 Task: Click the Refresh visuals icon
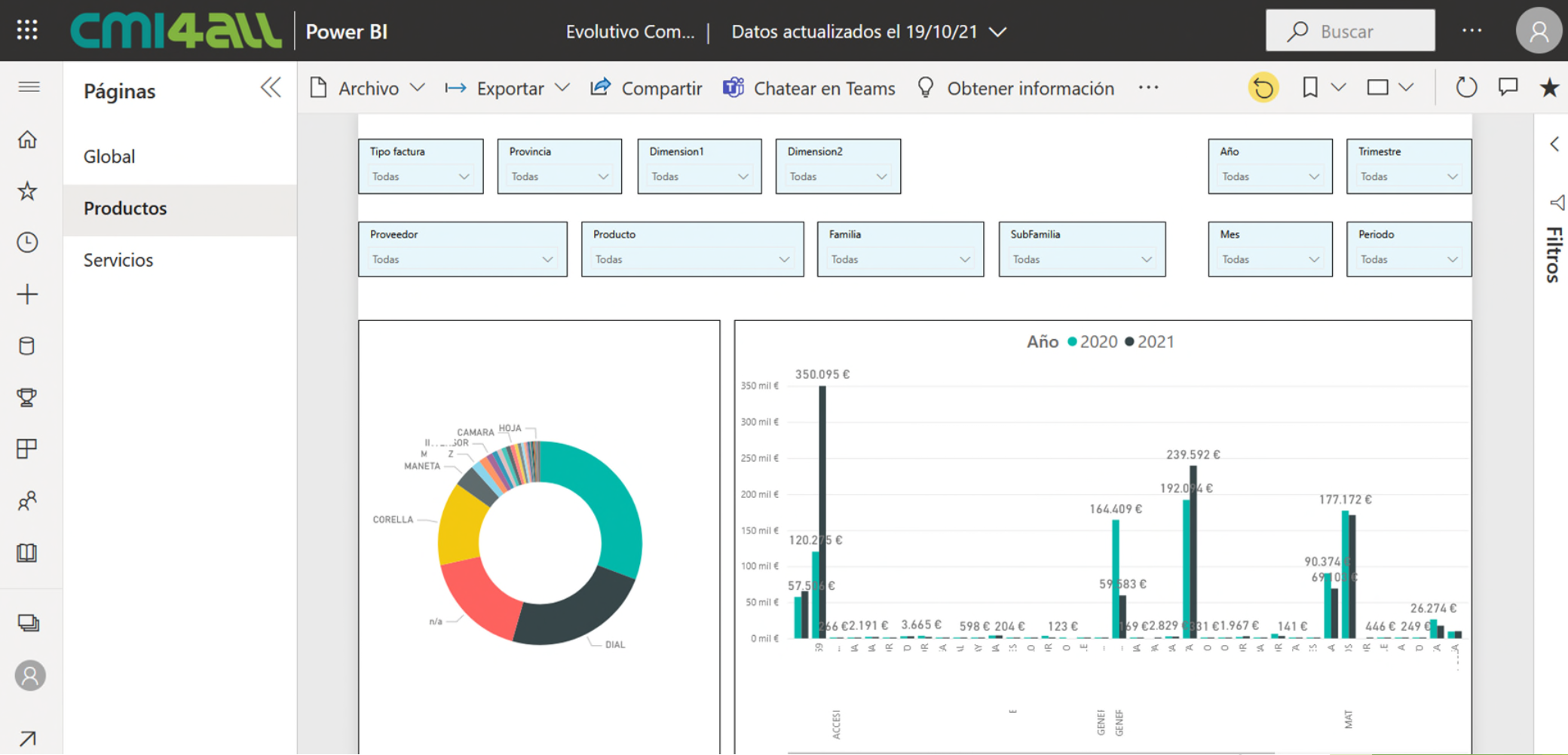1465,88
